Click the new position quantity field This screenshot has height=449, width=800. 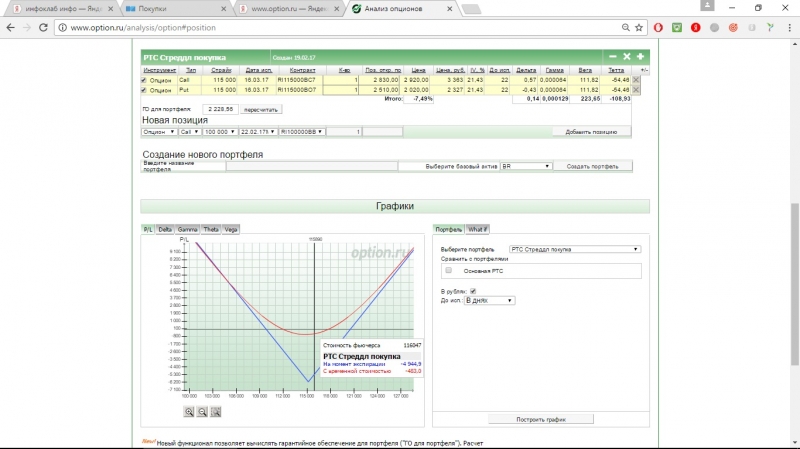[343, 132]
